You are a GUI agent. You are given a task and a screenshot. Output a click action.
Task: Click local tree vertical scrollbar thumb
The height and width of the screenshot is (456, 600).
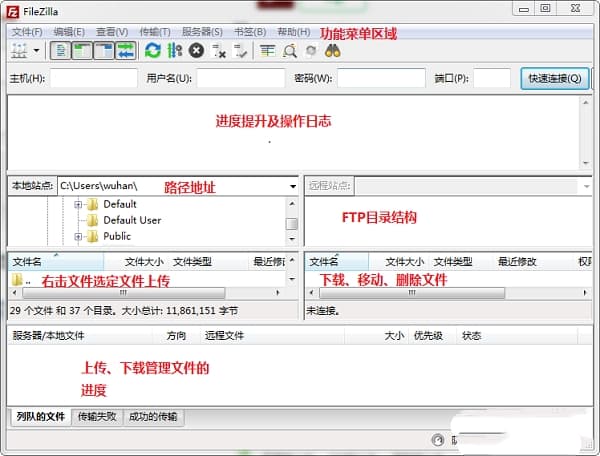[292, 224]
